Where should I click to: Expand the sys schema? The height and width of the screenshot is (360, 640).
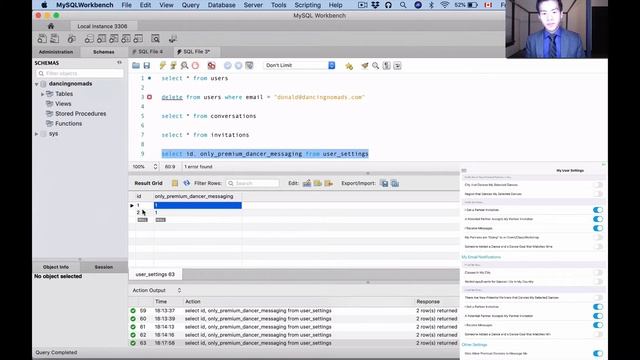tap(37, 134)
